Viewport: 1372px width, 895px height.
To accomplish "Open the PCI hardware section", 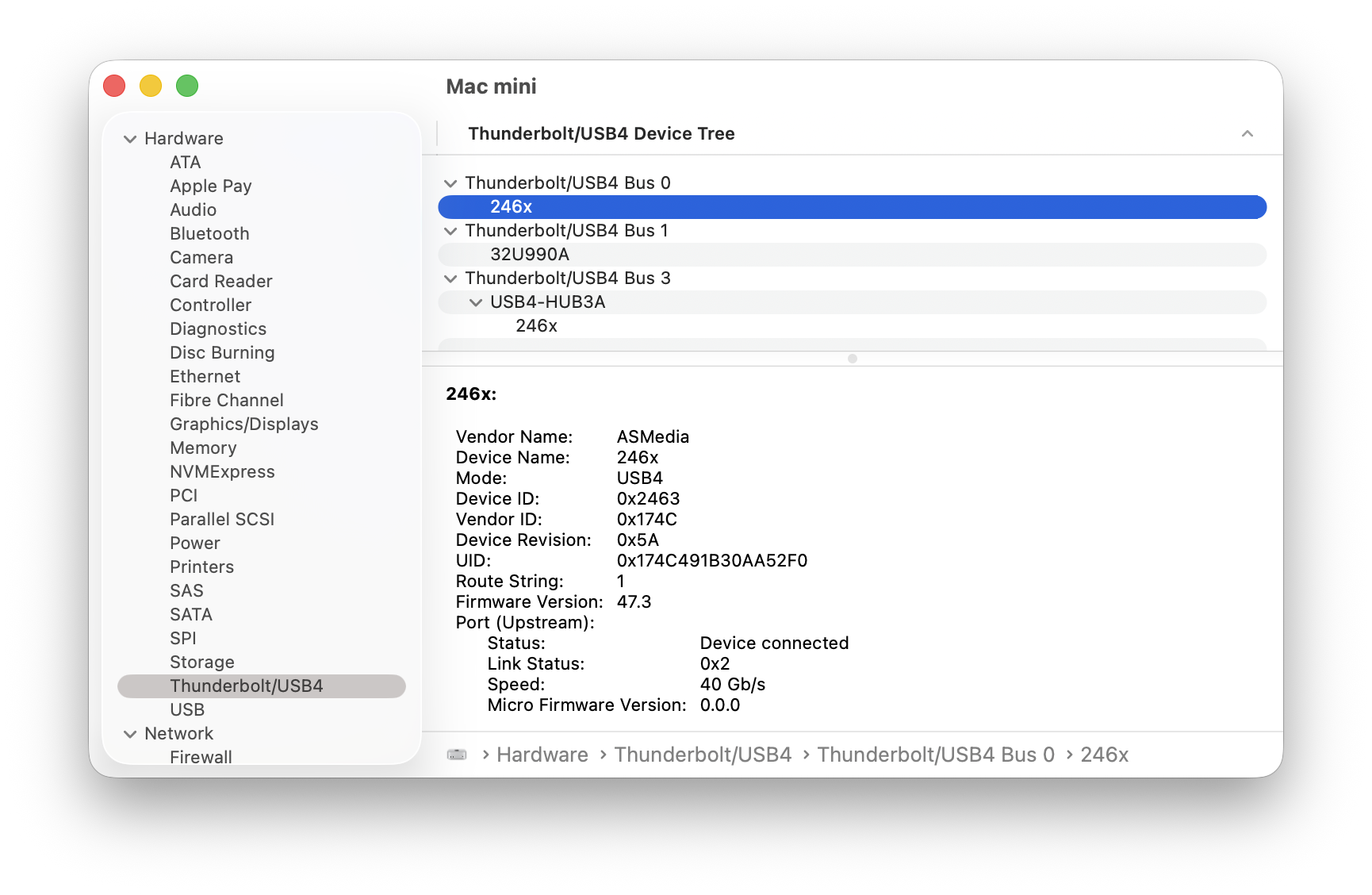I will tap(184, 495).
